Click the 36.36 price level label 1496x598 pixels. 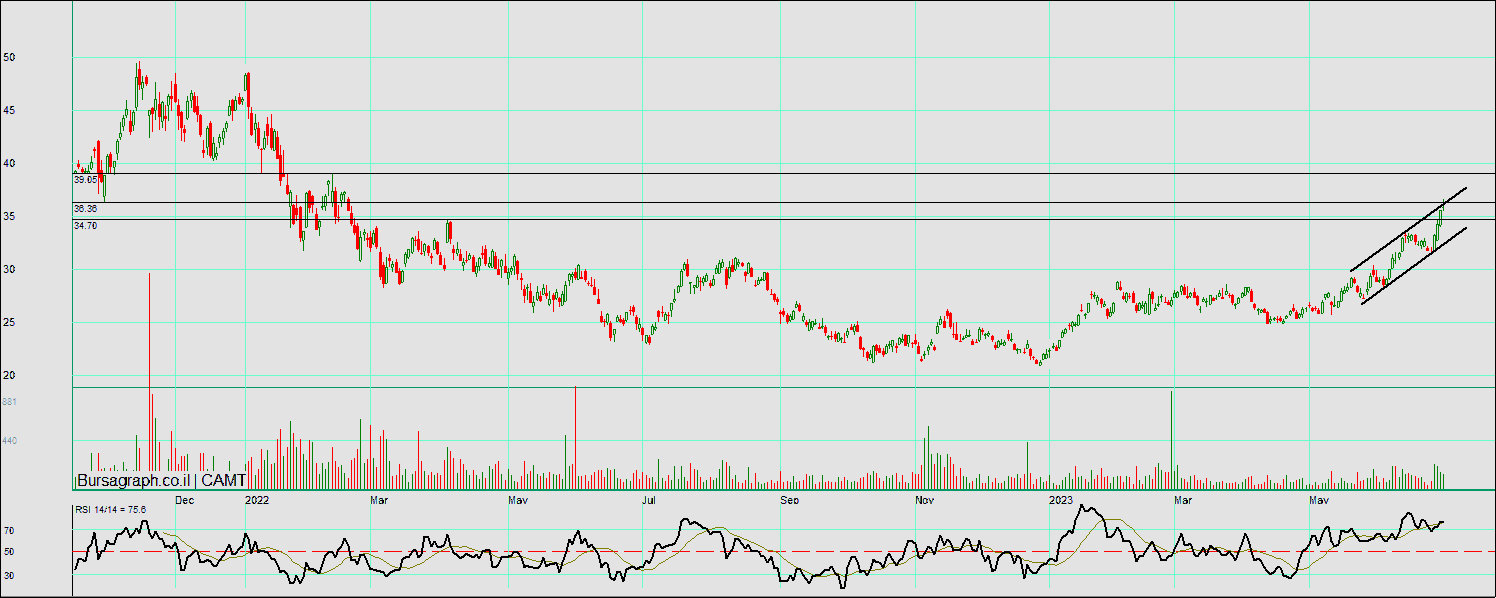coord(85,209)
